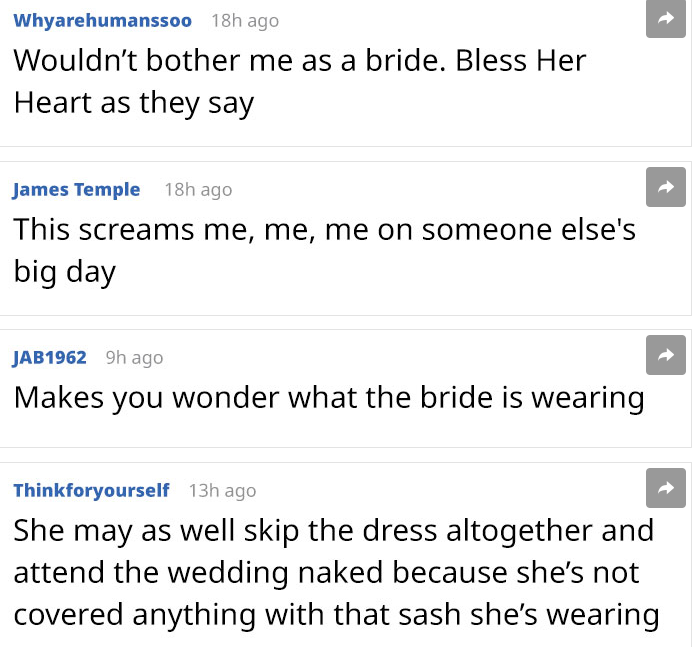Click the 18h ago timestamp beside Whyarehumanssoo
Viewport: 692px width, 647px height.
coord(245,20)
